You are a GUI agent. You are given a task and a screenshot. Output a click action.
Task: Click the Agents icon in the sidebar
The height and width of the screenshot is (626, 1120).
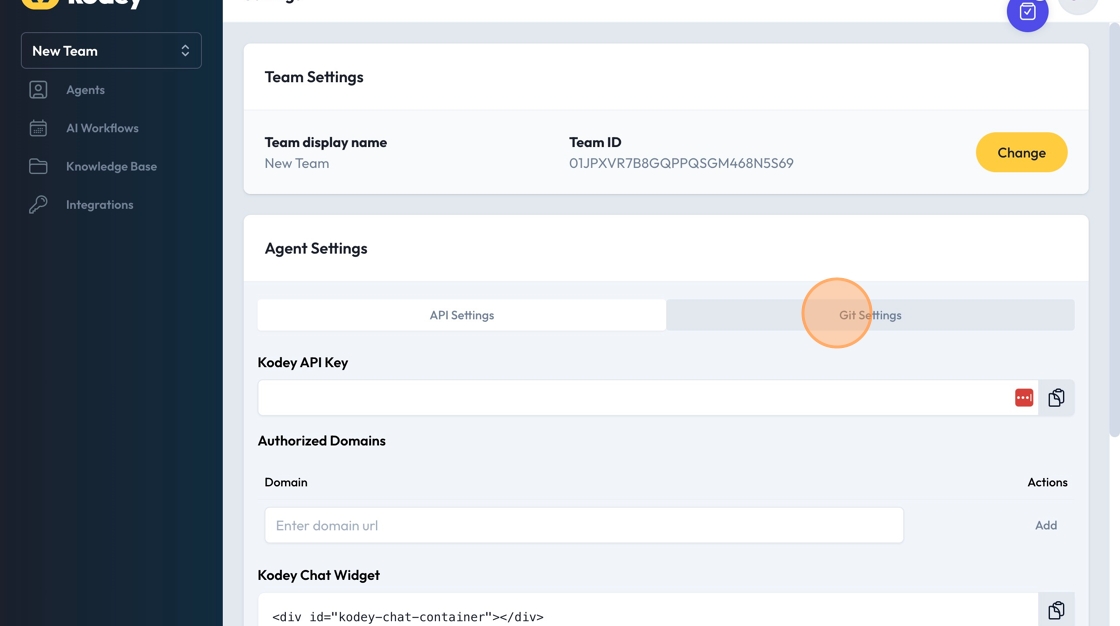coord(38,90)
